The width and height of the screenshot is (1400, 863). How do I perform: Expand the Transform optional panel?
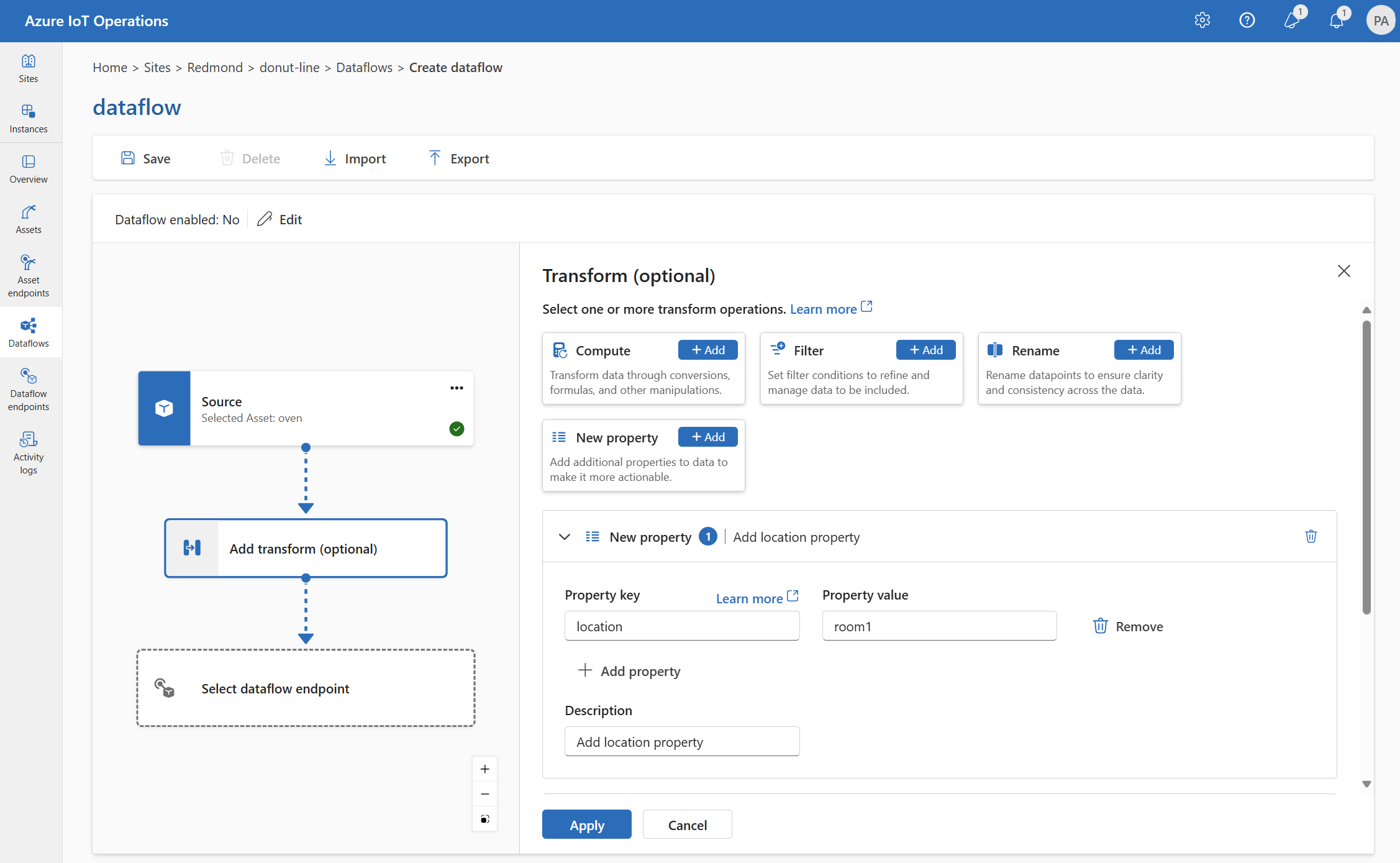[563, 537]
